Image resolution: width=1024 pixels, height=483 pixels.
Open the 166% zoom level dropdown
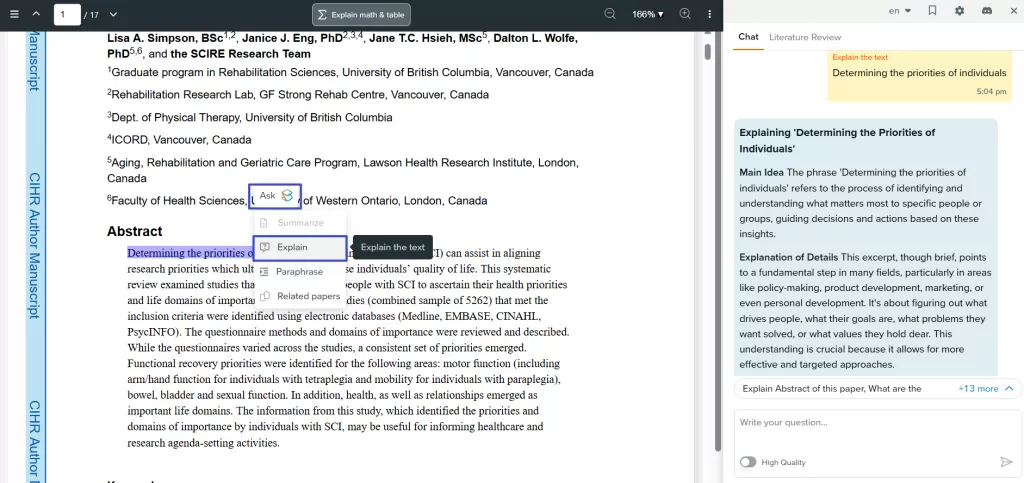pos(647,14)
